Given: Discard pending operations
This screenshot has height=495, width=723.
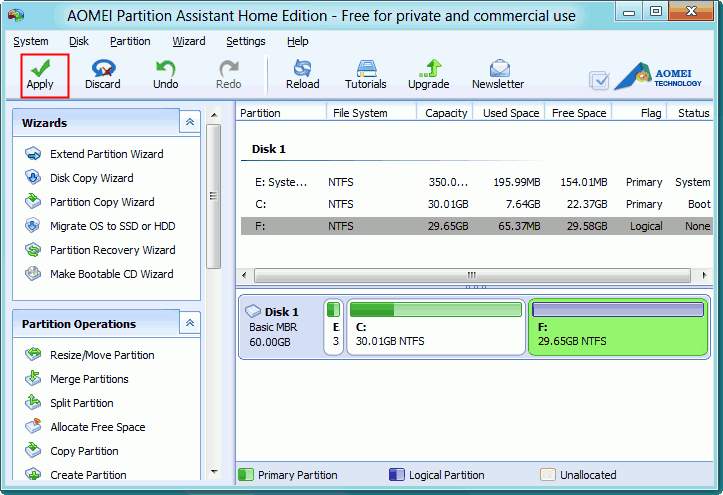Looking at the screenshot, I should tap(103, 75).
